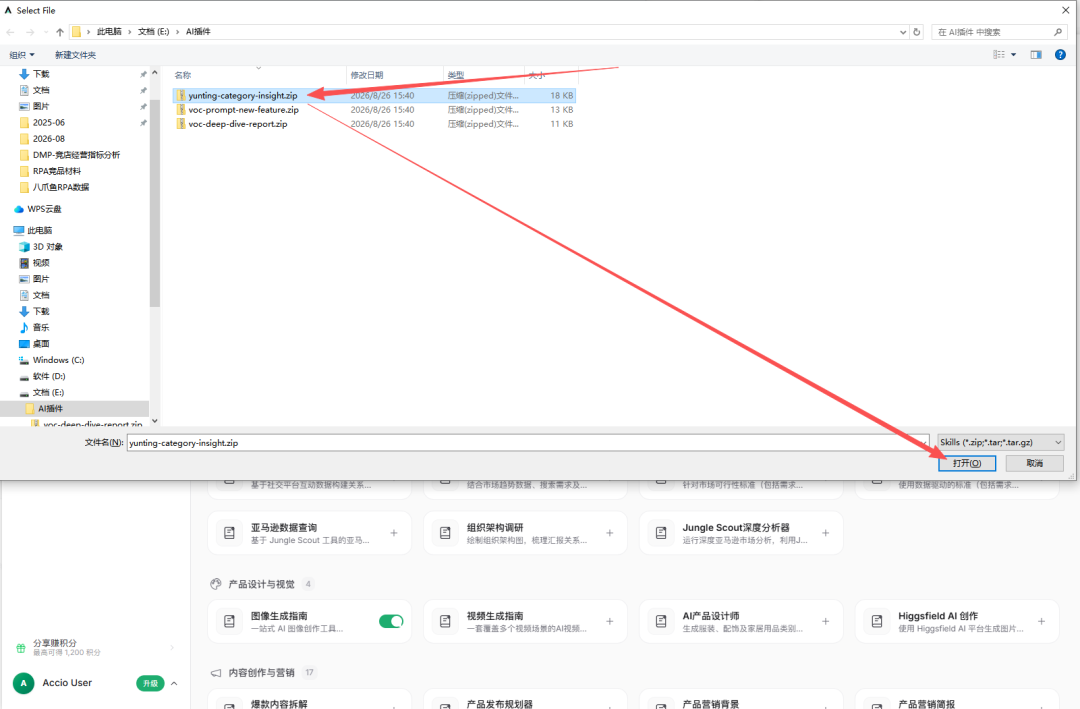Disable the 图像生成指南 toggle switch
Viewport: 1080px width, 709px height.
pos(391,621)
